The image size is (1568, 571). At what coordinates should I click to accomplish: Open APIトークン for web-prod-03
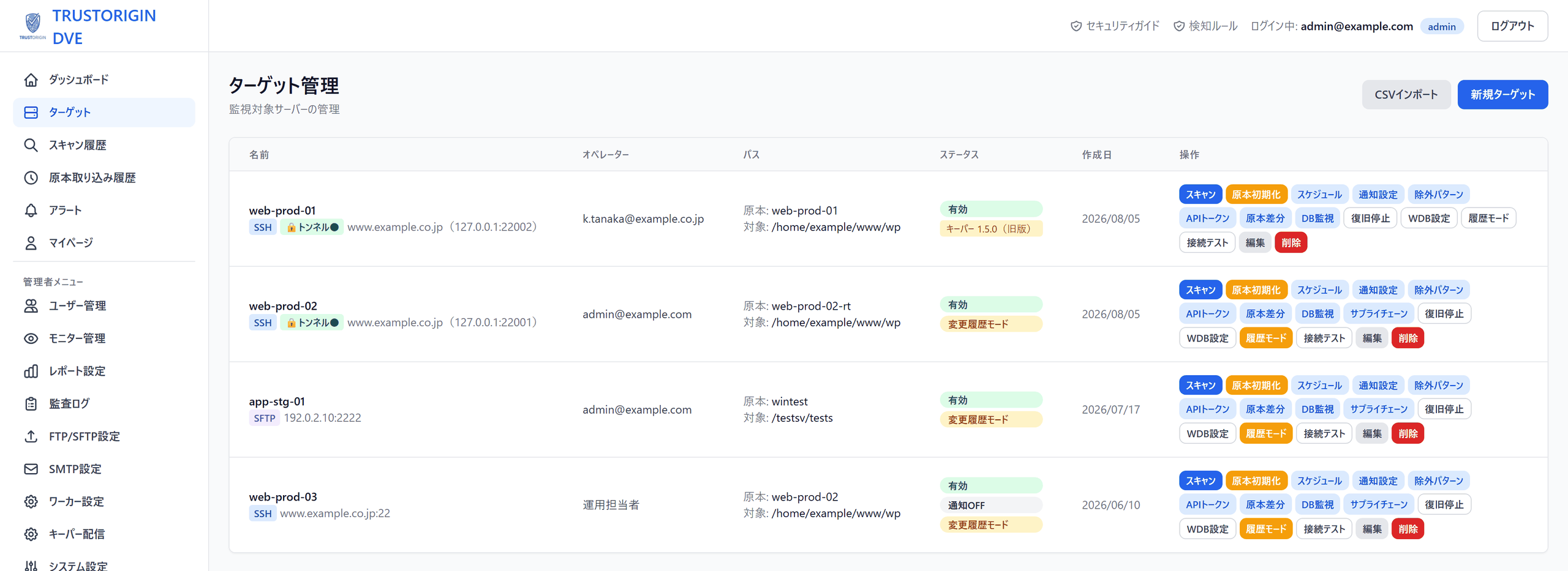pyautogui.click(x=1207, y=505)
